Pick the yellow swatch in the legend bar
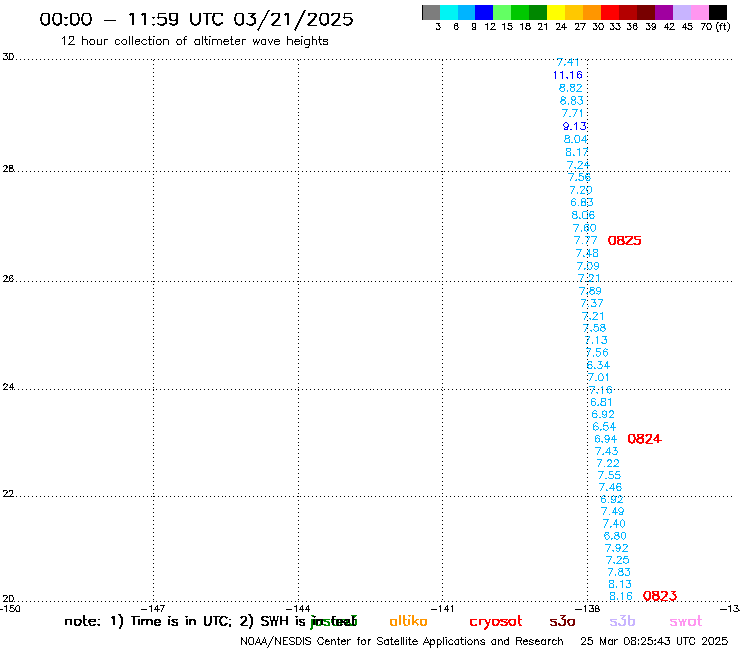740x650 pixels. [556, 12]
